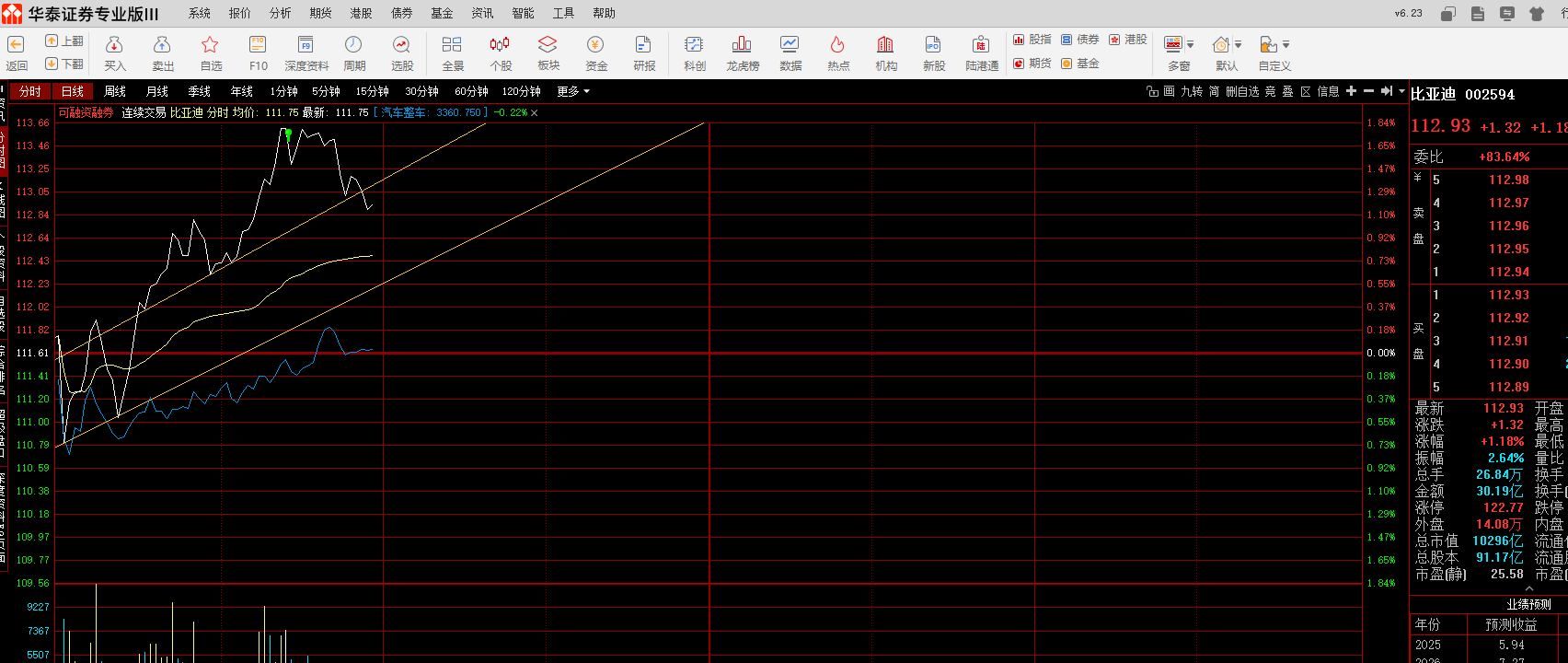This screenshot has height=663, width=1568.
Task: Open the 龙虎榜 ranking icon
Action: [742, 44]
